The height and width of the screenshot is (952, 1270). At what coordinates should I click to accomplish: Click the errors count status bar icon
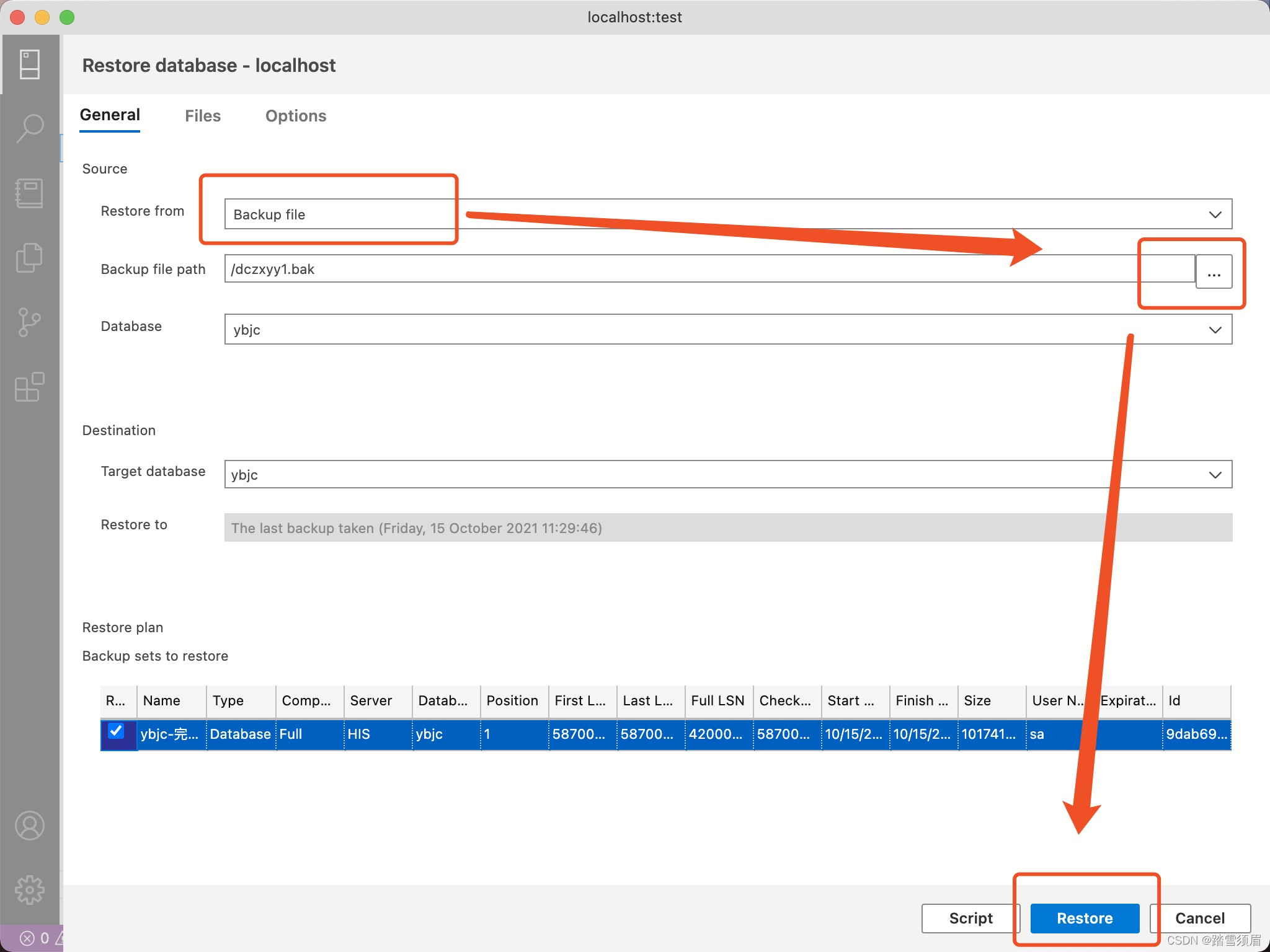35,938
